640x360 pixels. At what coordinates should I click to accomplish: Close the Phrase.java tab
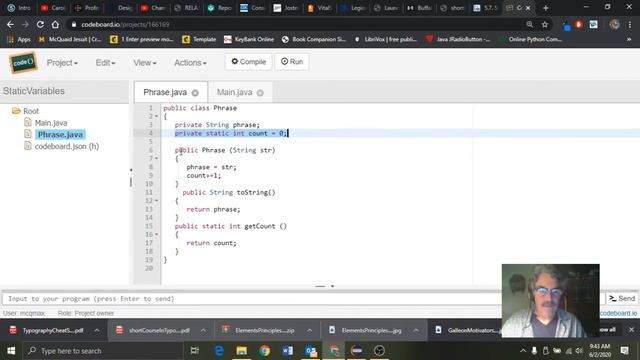click(195, 93)
